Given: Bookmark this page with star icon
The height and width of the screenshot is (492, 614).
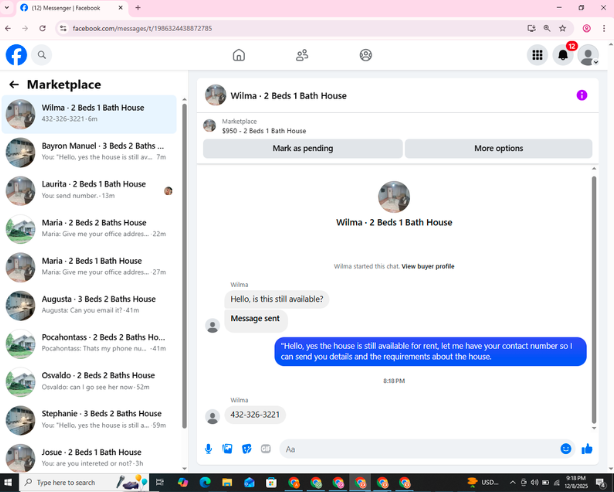Looking at the screenshot, I should pyautogui.click(x=563, y=29).
